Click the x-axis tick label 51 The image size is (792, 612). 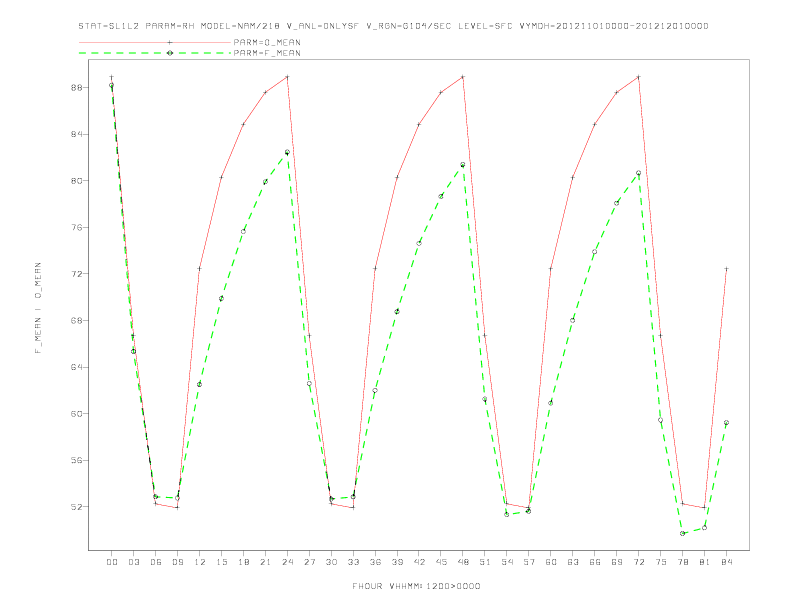click(485, 562)
